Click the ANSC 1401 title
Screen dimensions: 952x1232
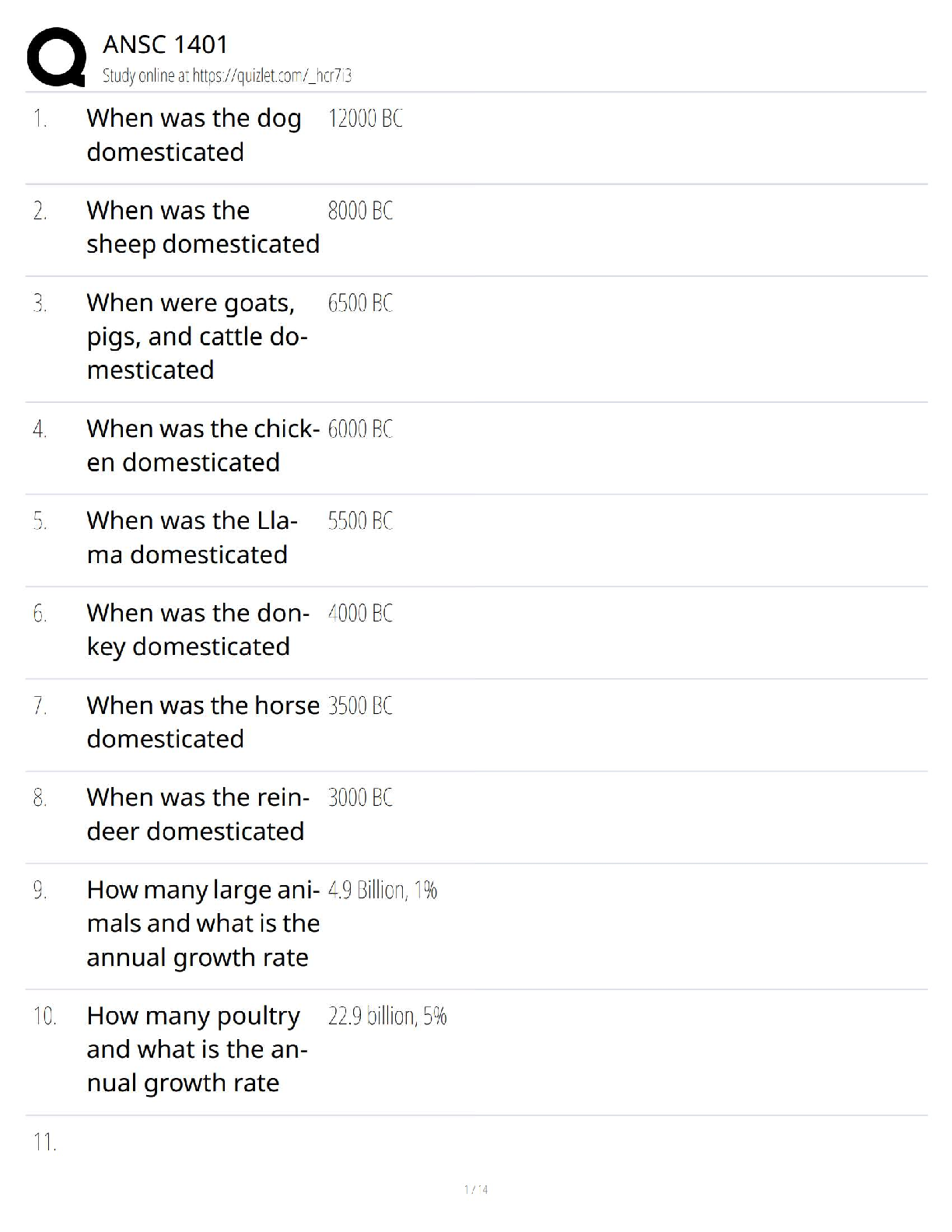(165, 44)
